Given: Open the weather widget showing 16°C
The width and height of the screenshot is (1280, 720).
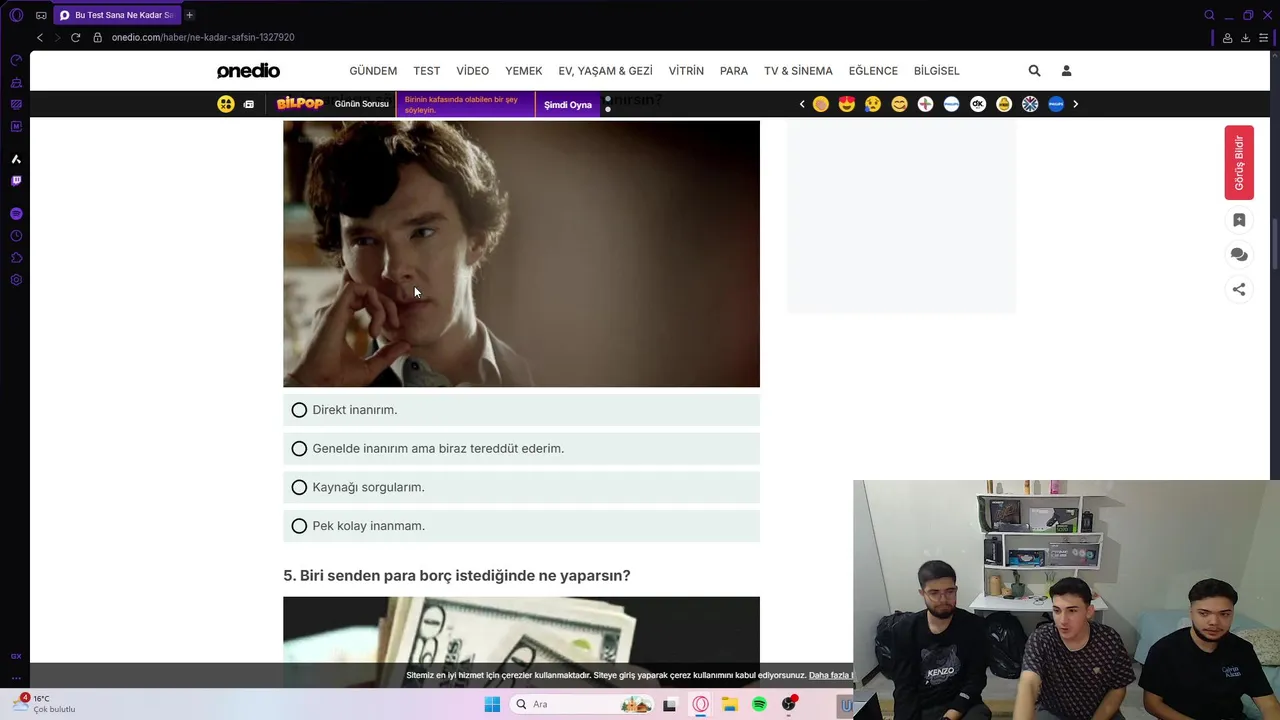Looking at the screenshot, I should click(45, 704).
